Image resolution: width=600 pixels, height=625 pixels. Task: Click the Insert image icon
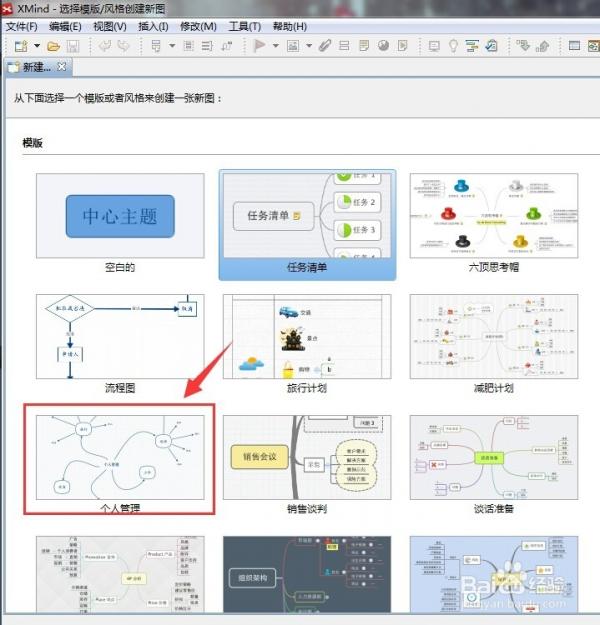coord(293,46)
